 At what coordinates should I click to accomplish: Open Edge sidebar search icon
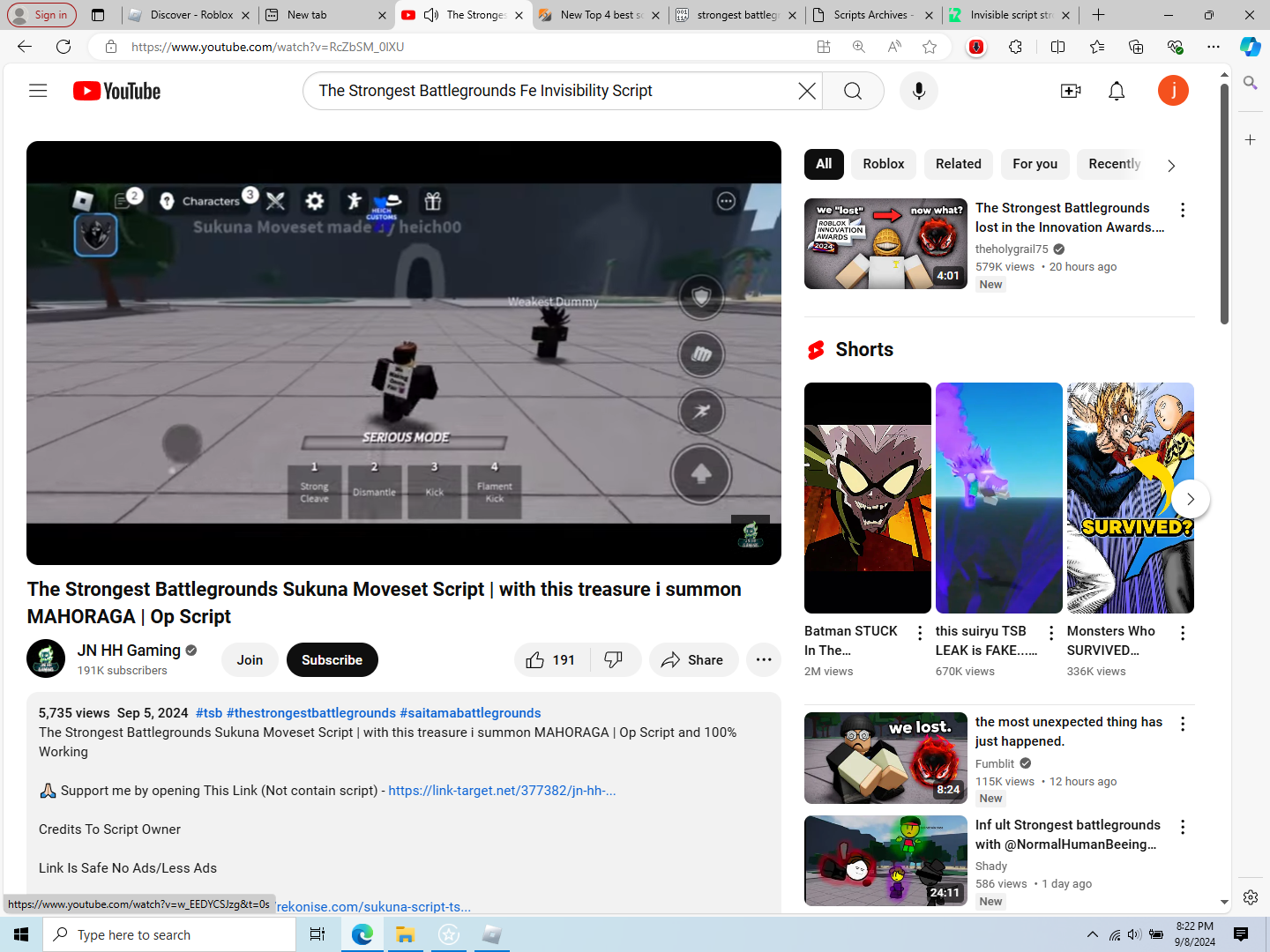pos(1250,83)
